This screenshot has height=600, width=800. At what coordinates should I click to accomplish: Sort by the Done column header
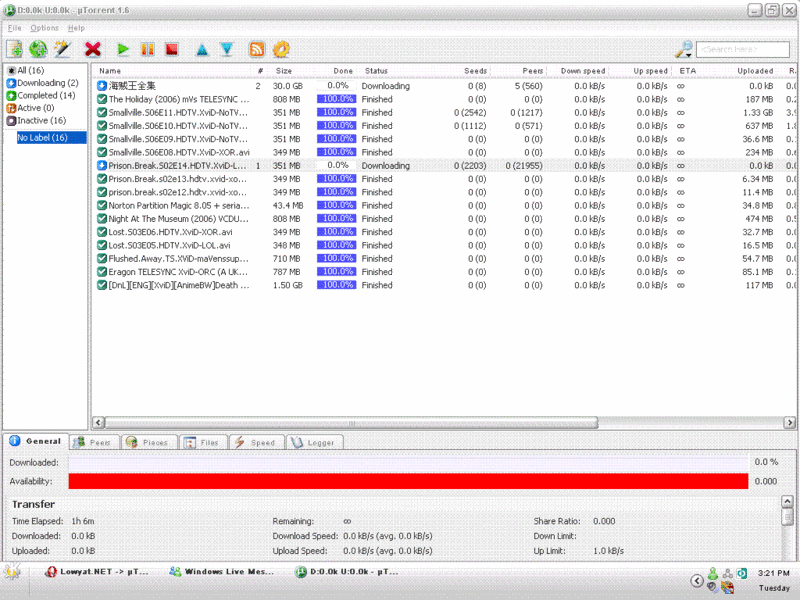343,71
